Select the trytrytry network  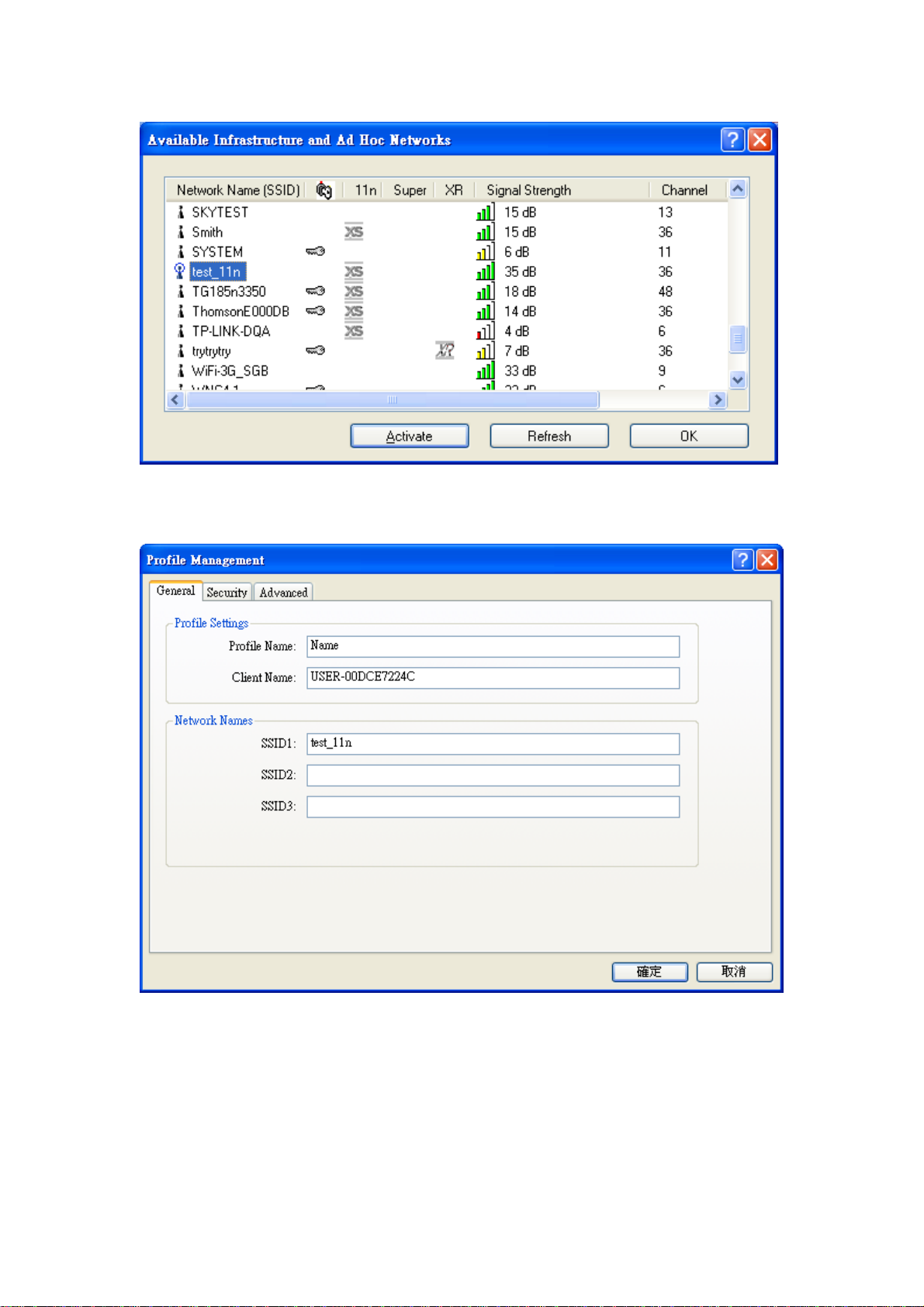tap(447, 351)
